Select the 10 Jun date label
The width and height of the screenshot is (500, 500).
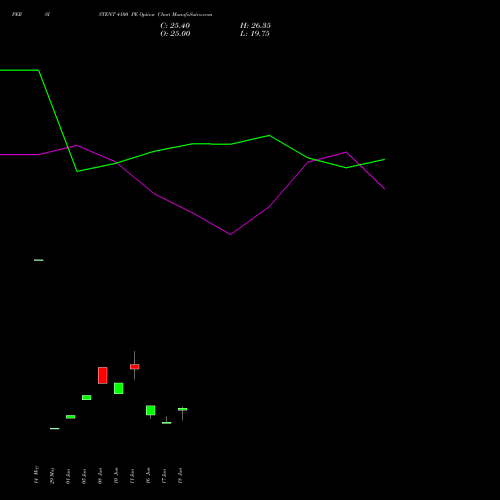click(116, 476)
